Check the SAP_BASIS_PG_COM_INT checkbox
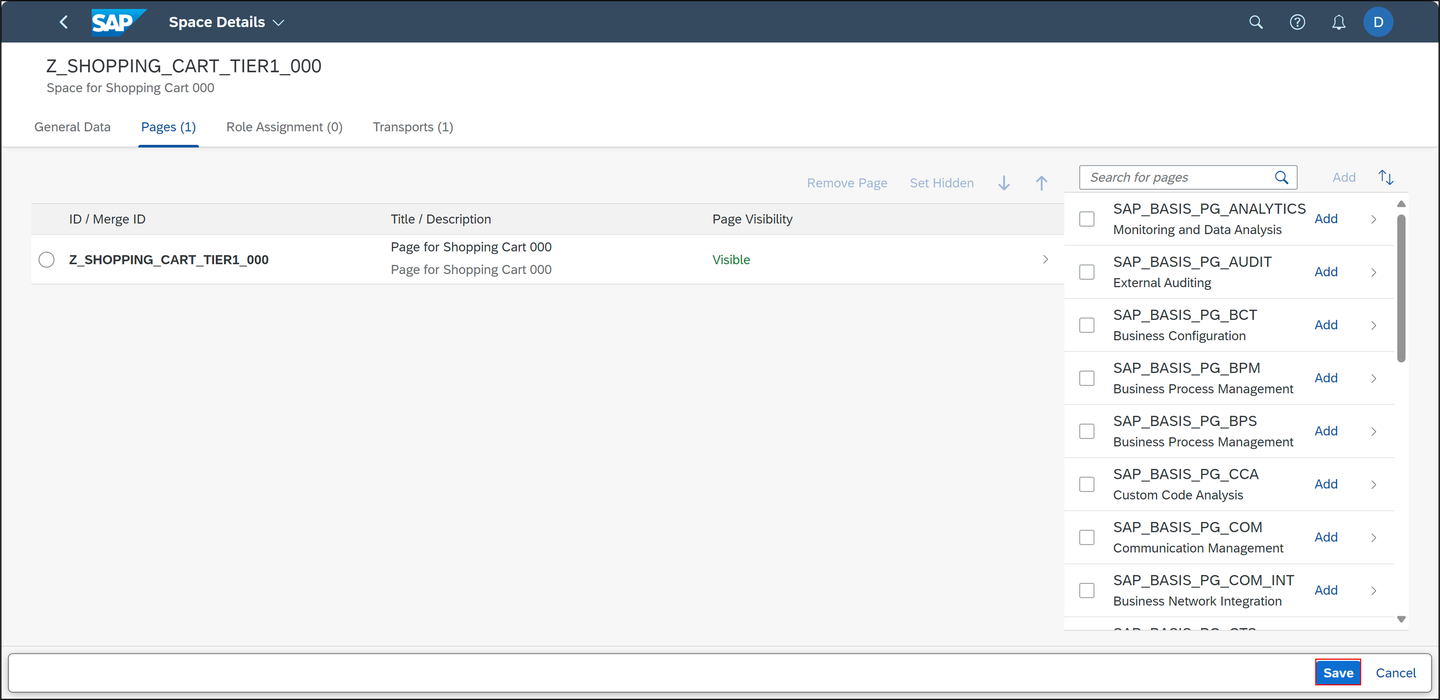Screen dimensions: 1440x700 (1087, 590)
